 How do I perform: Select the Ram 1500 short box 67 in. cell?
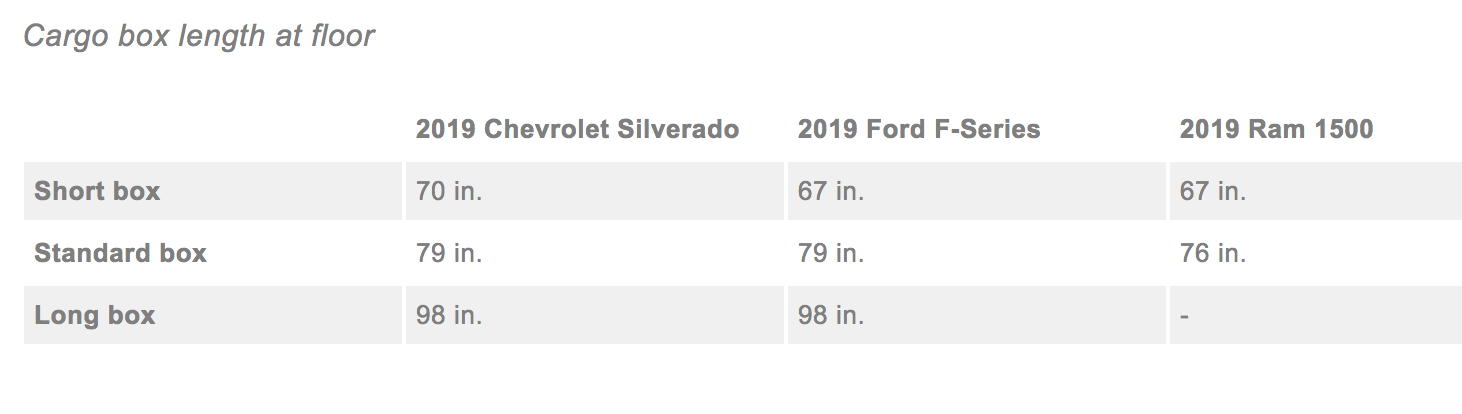(1316, 191)
